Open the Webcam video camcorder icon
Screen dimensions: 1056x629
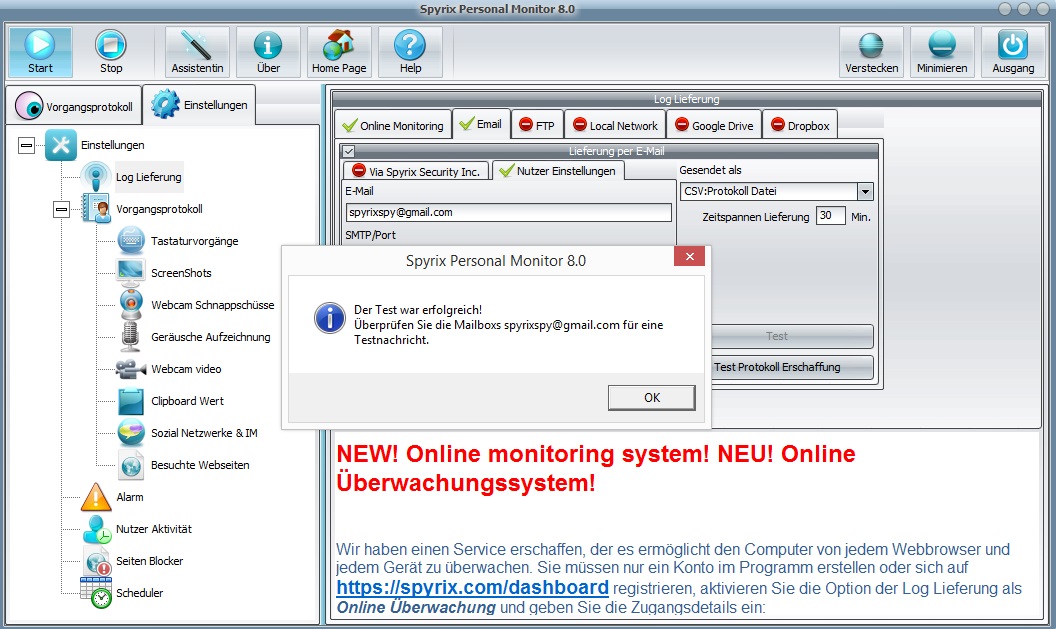coord(131,369)
